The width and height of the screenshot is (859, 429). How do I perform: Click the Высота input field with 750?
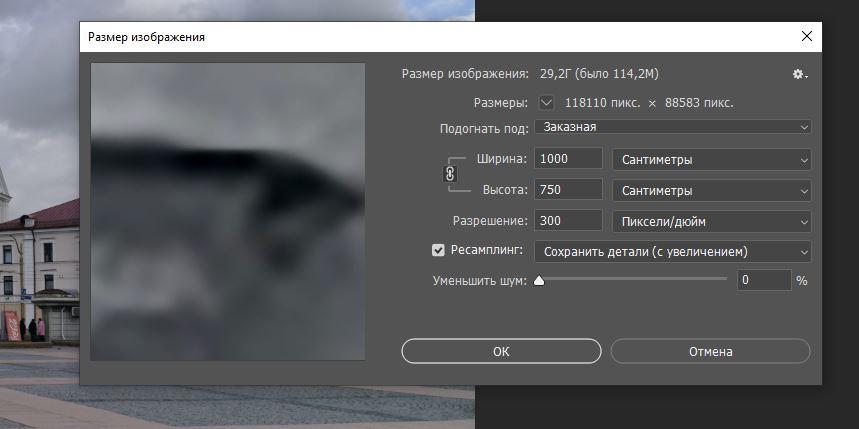(x=568, y=190)
